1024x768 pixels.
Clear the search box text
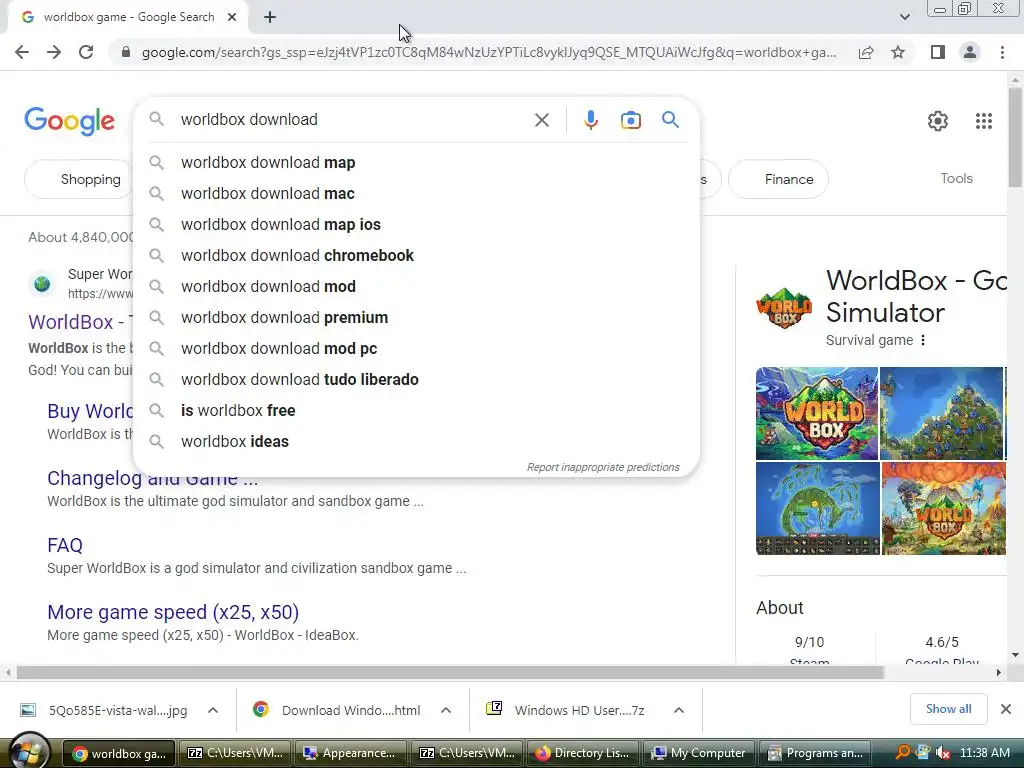[x=541, y=120]
